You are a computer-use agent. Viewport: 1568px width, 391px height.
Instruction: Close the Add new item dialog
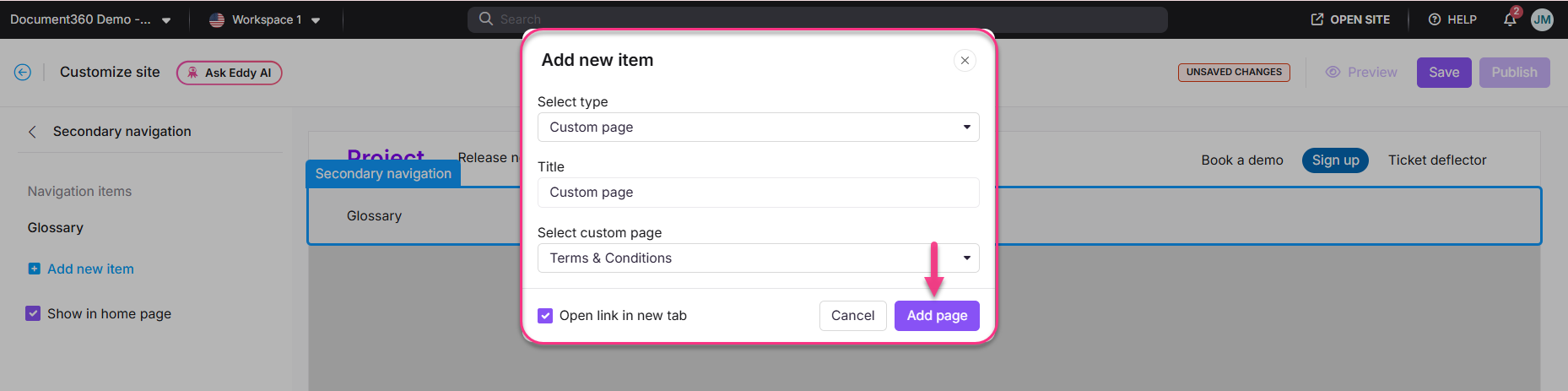965,61
